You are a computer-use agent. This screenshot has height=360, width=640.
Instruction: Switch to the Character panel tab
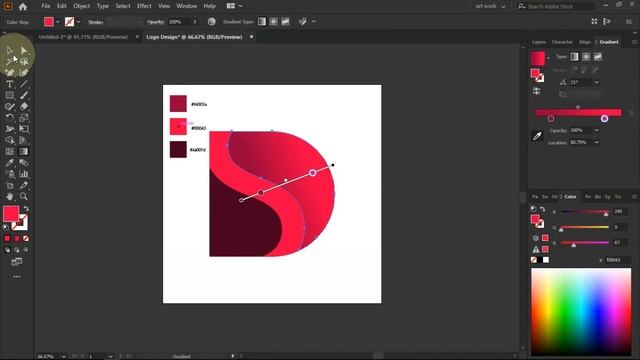[562, 42]
